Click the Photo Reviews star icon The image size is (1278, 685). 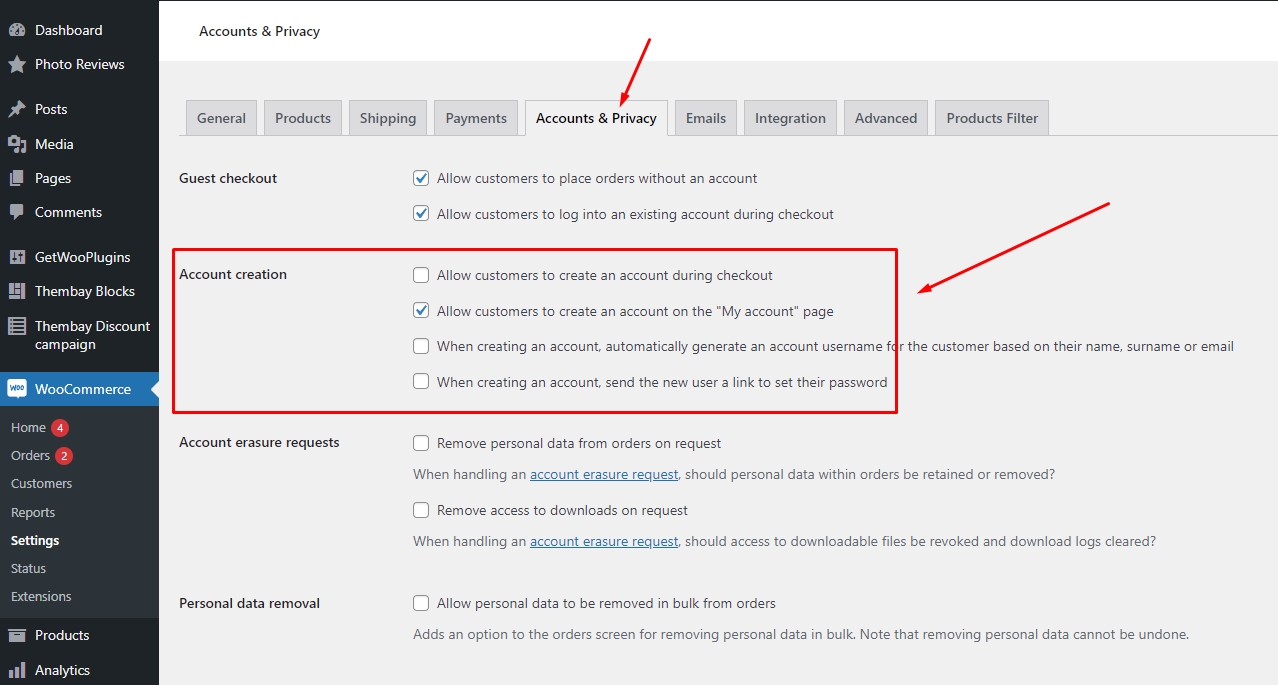click(17, 65)
